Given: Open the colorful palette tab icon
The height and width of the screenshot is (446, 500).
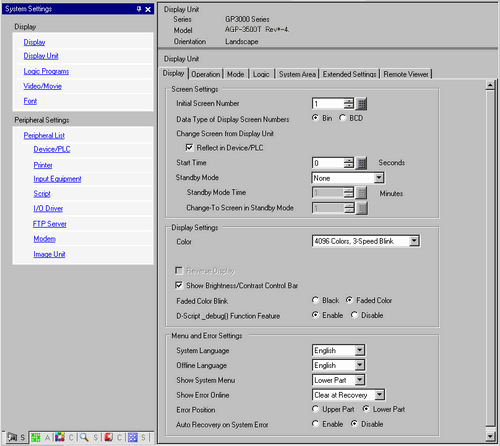Looking at the screenshot, I should click(60, 437).
